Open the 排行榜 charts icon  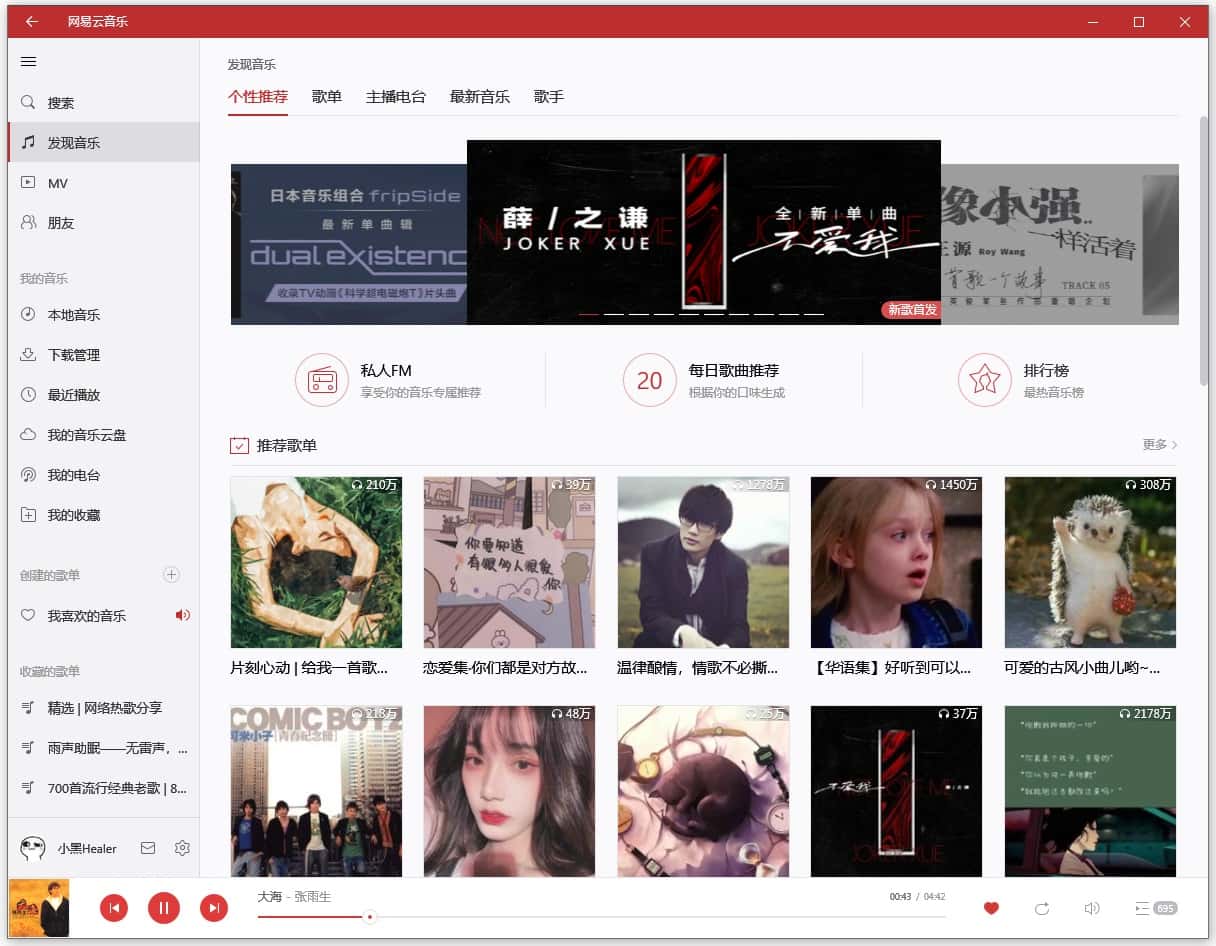coord(985,380)
